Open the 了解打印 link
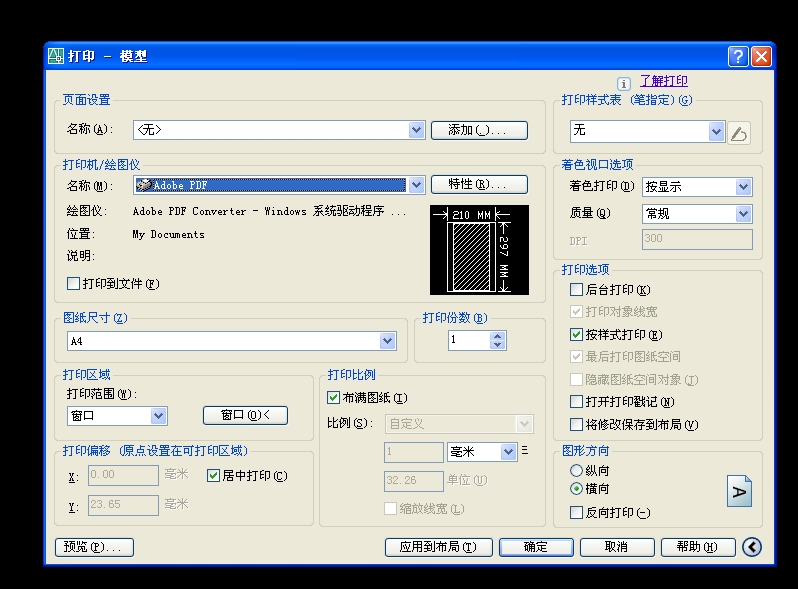This screenshot has height=589, width=798. pyautogui.click(x=664, y=81)
